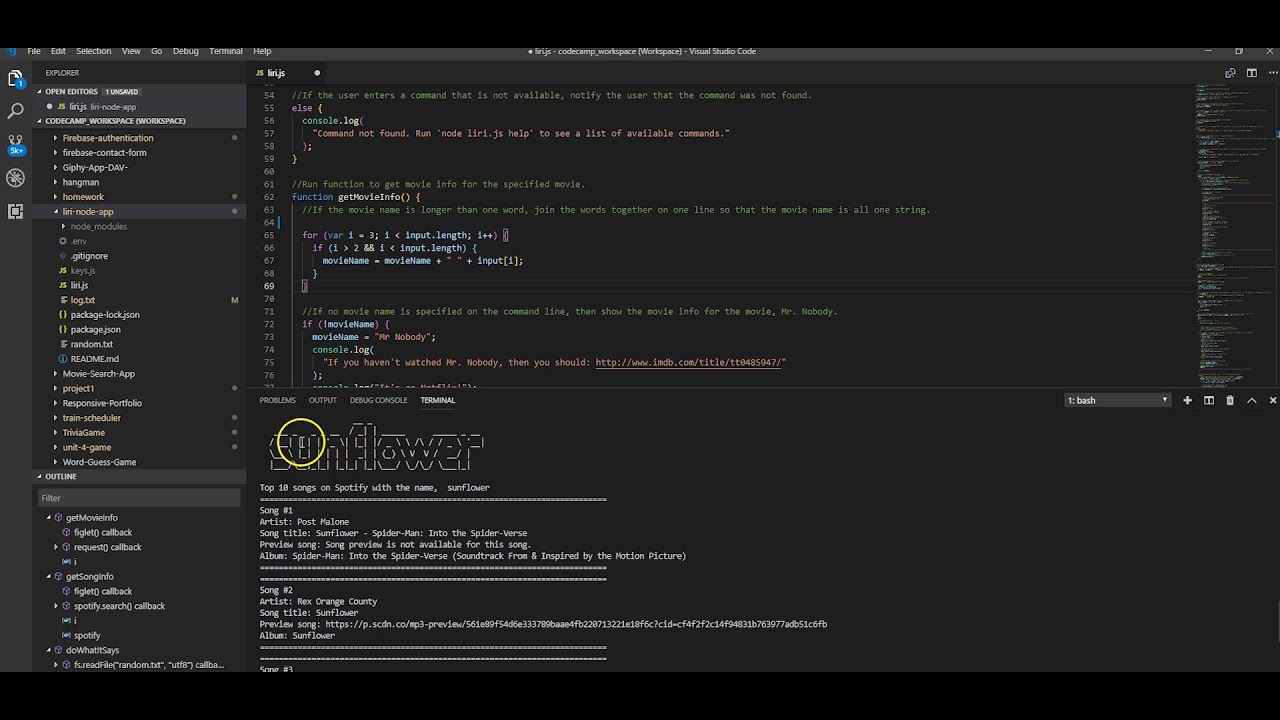Viewport: 1280px width, 720px height.
Task: Kill the terminal with trash icon
Action: pos(1230,400)
